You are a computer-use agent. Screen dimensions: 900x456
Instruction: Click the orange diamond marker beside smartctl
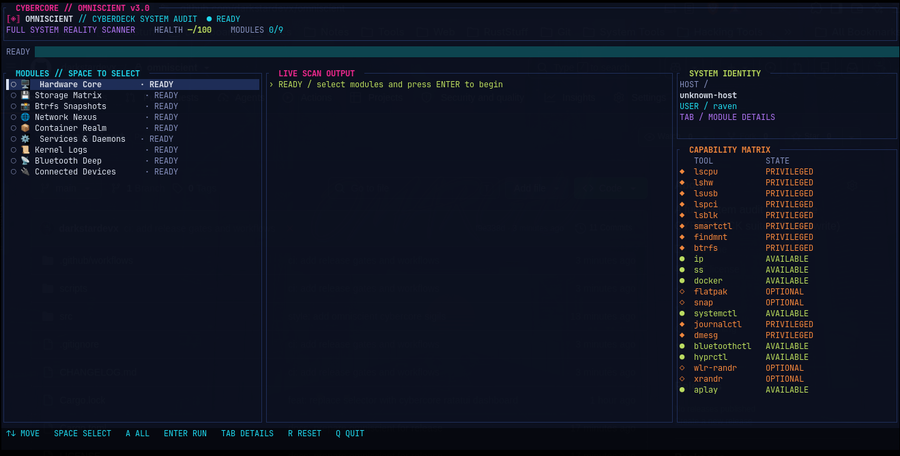click(x=682, y=226)
